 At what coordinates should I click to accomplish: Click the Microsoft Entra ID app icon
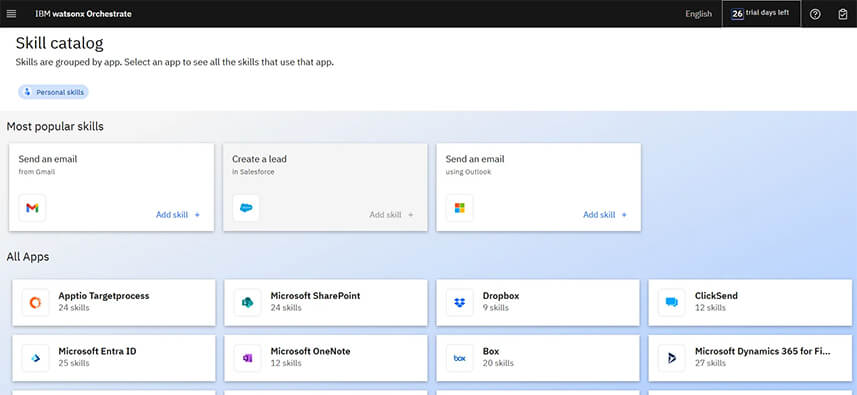(36, 358)
